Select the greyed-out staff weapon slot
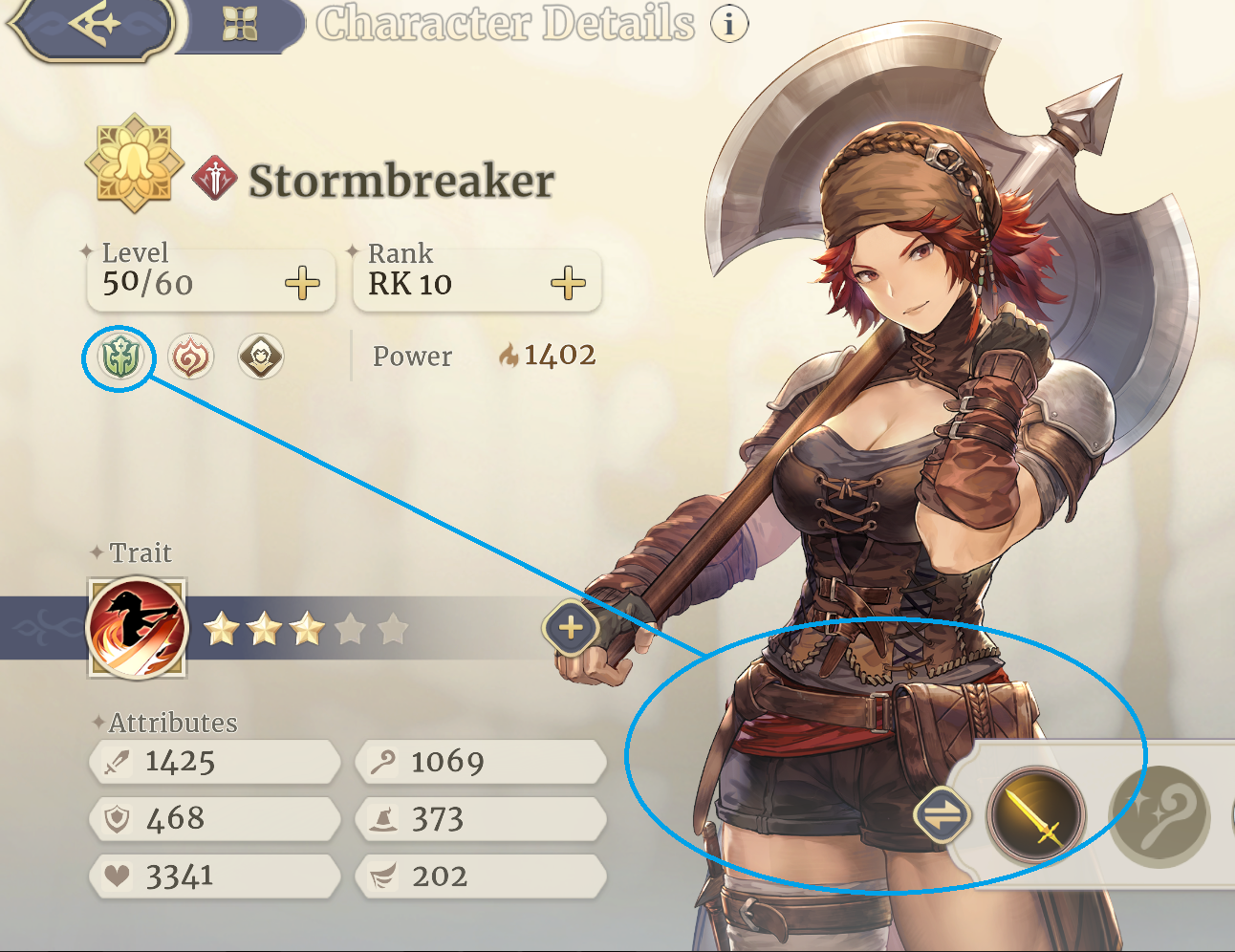Viewport: 1235px width, 952px height. [1159, 817]
